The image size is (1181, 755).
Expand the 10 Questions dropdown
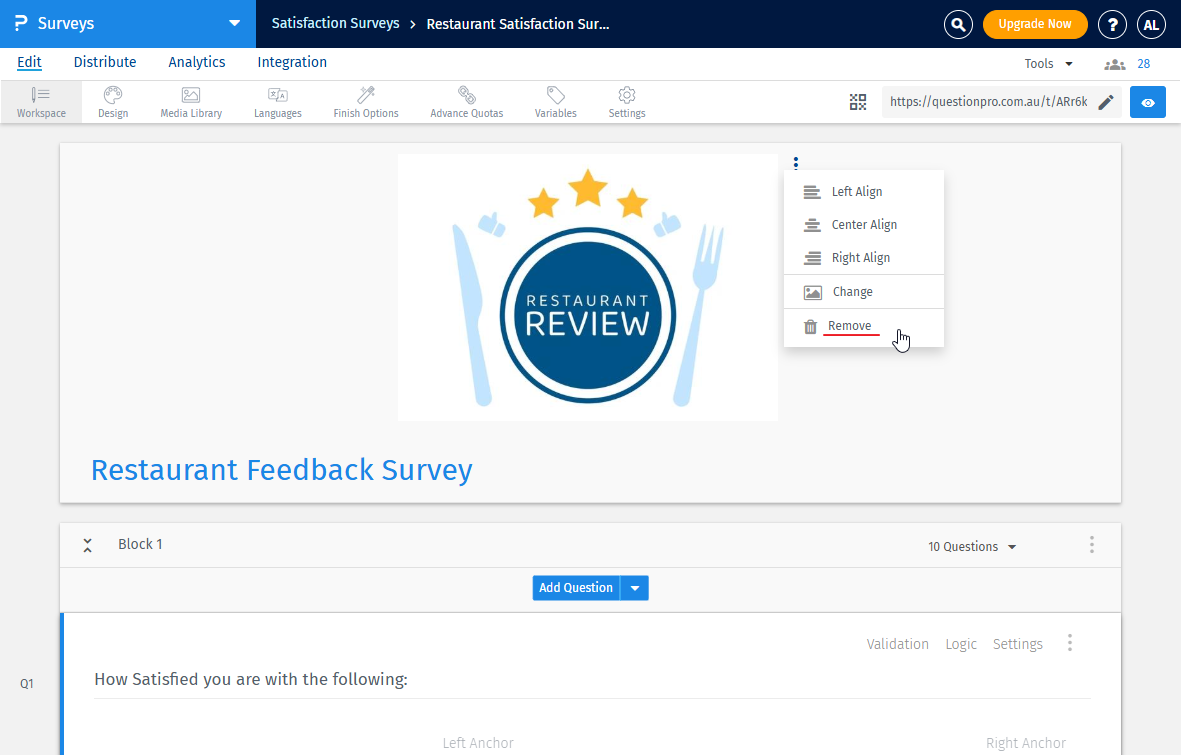[x=971, y=546]
